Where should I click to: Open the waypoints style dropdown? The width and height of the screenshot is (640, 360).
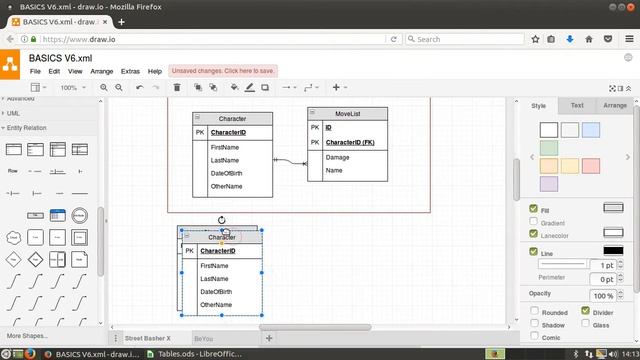311,87
